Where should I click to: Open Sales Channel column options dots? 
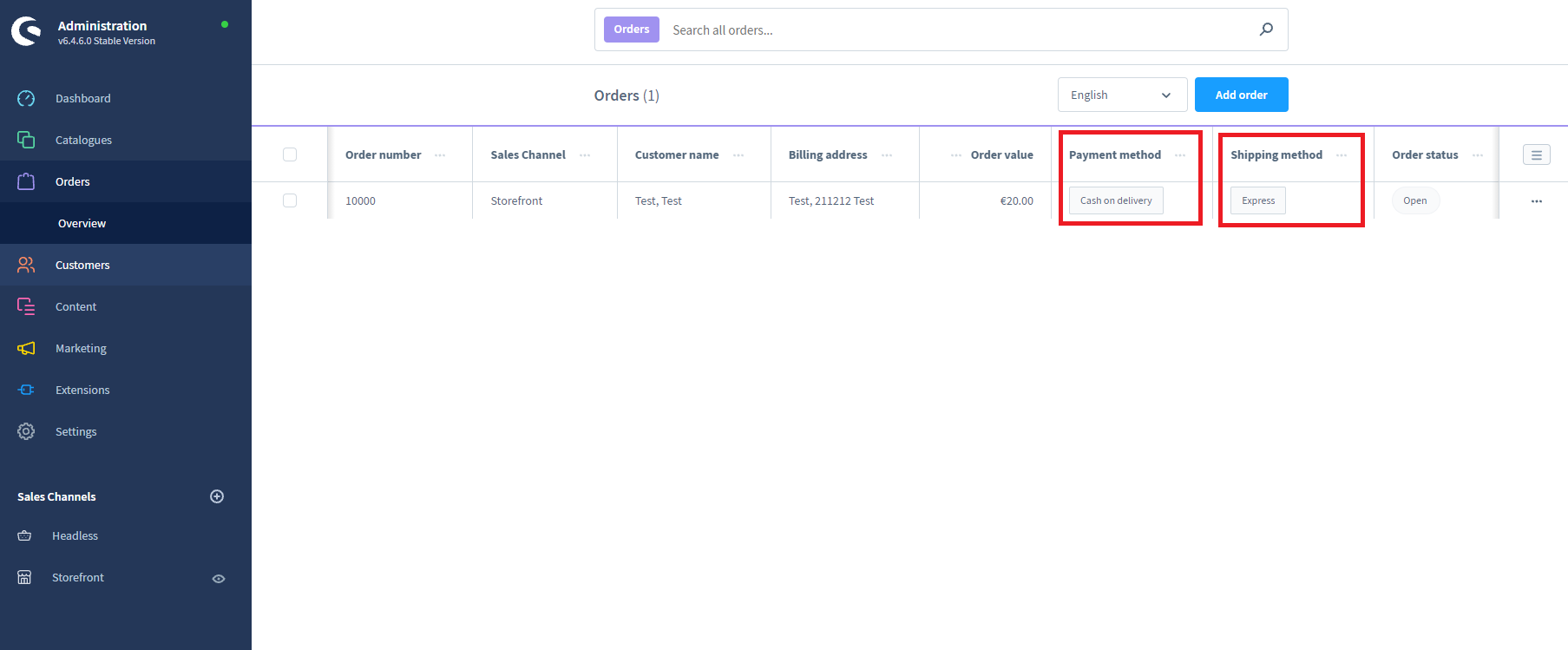click(585, 155)
